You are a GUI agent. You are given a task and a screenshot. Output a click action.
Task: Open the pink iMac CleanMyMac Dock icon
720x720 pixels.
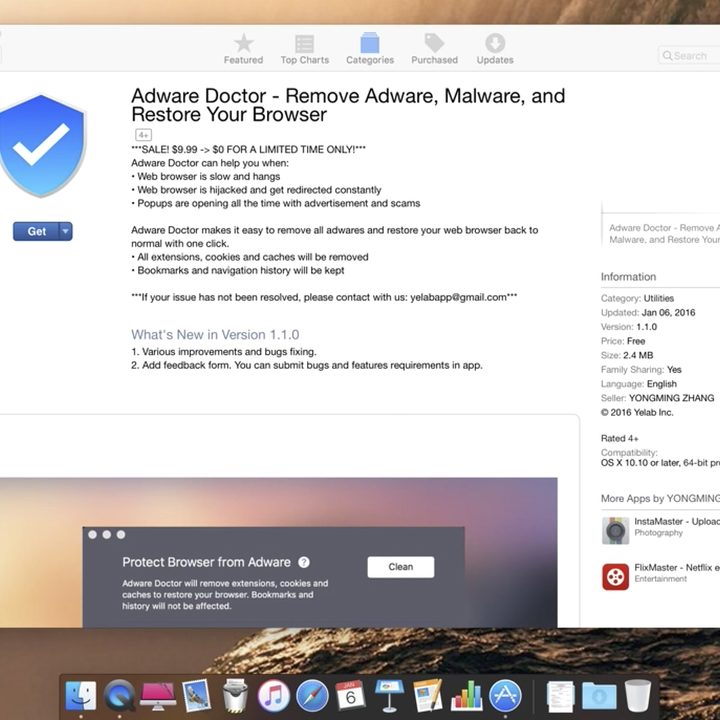(158, 696)
